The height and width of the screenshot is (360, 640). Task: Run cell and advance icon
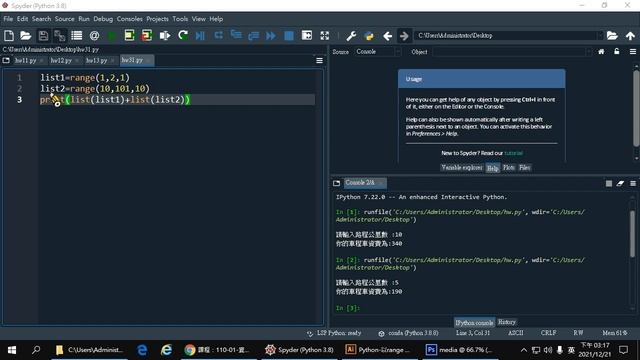click(147, 36)
